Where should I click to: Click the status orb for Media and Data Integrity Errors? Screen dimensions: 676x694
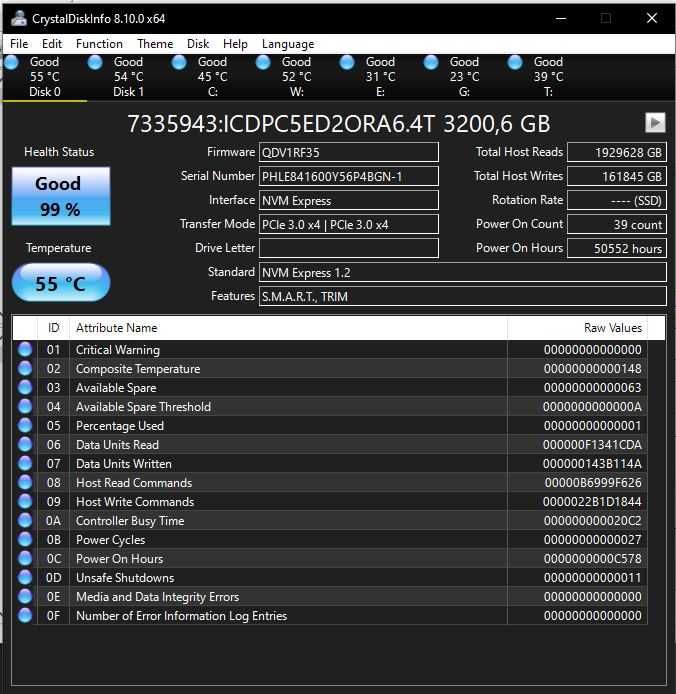pyautogui.click(x=25, y=597)
